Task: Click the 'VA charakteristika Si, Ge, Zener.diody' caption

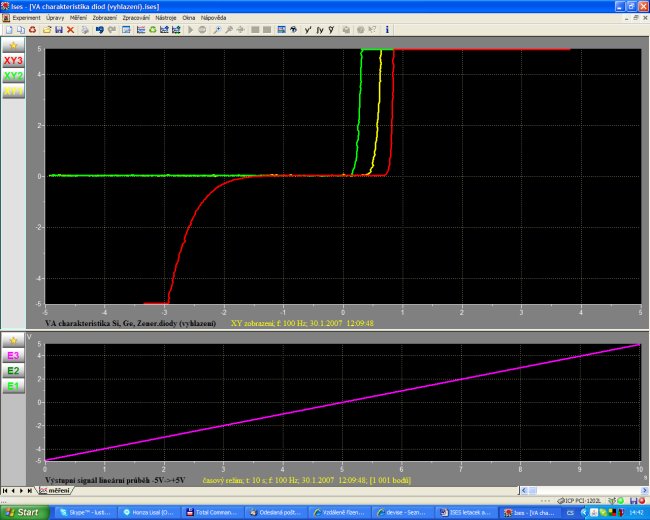Action: 130,323
